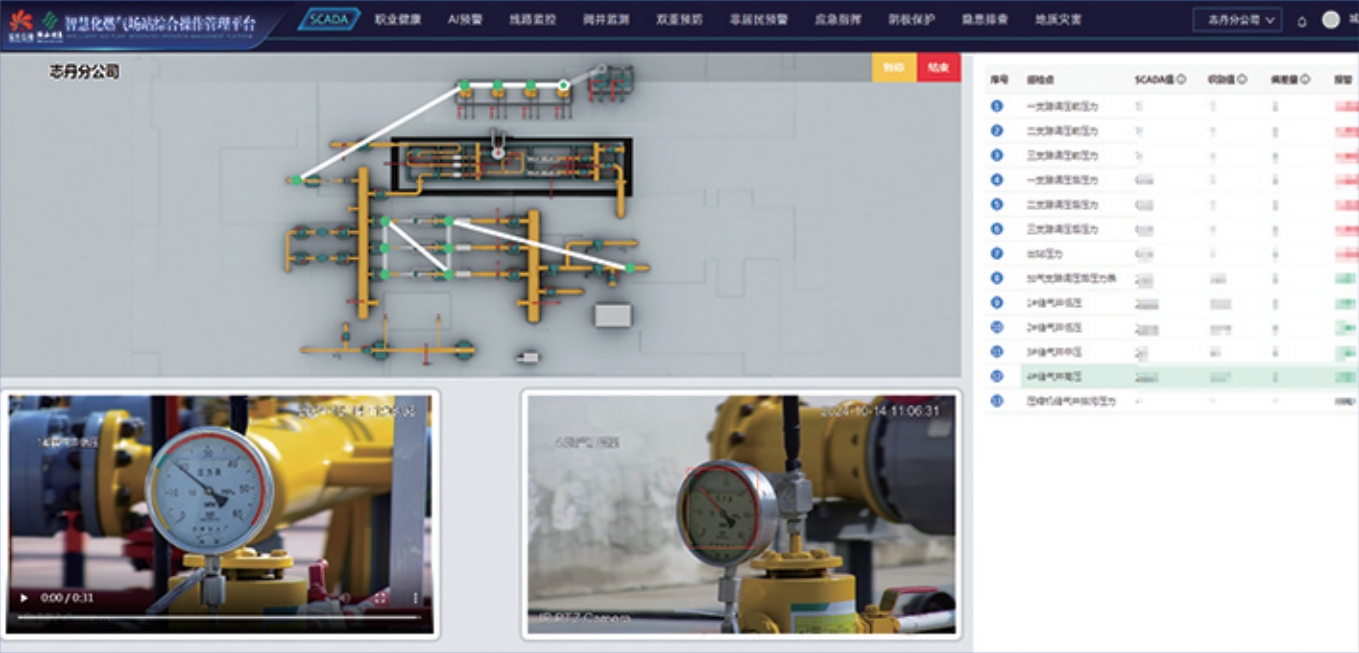Image resolution: width=1359 pixels, height=653 pixels.
Task: Select the number 8 badge in inspection table
Action: [x=996, y=278]
